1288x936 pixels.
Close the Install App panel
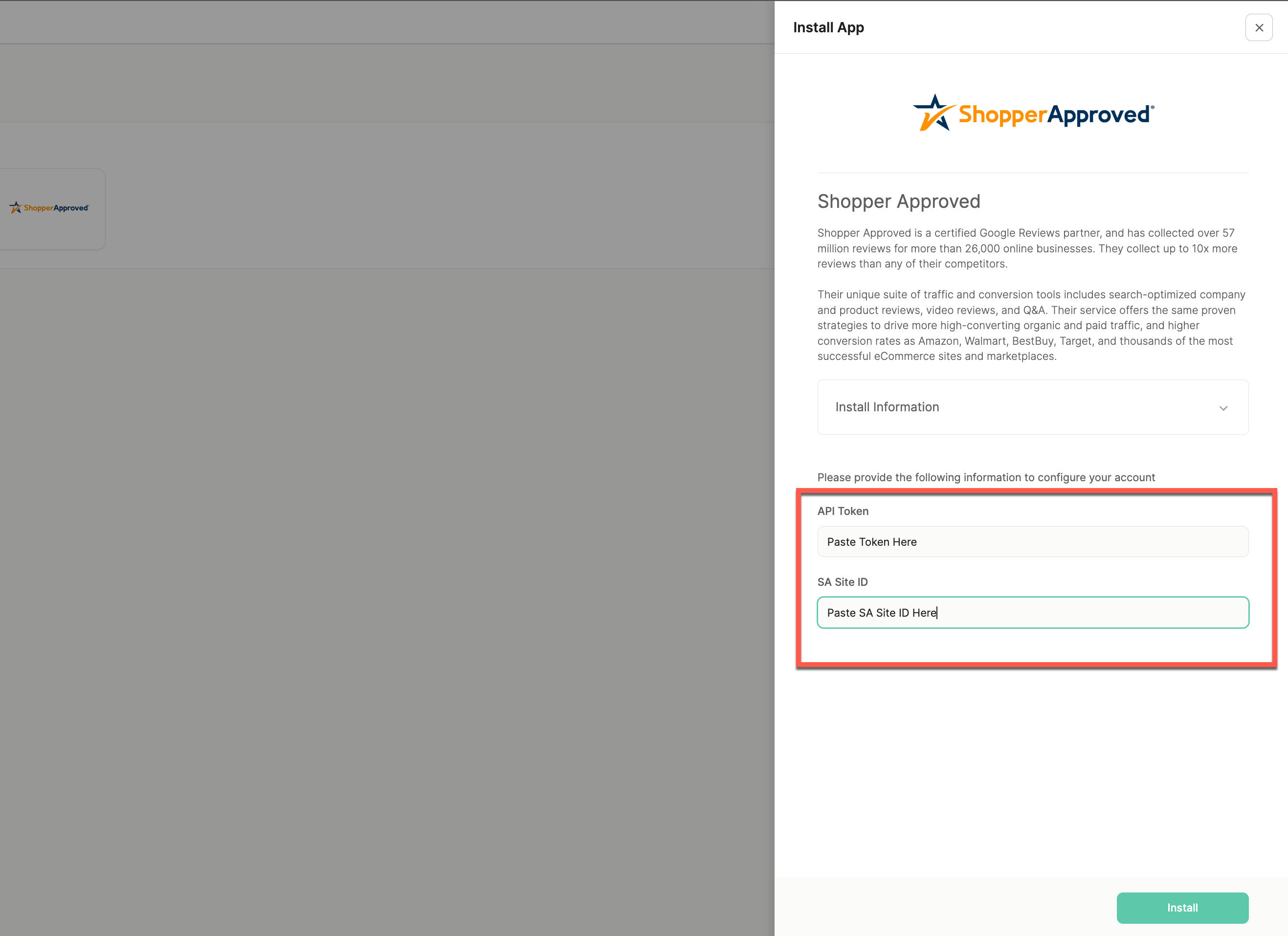click(1259, 27)
